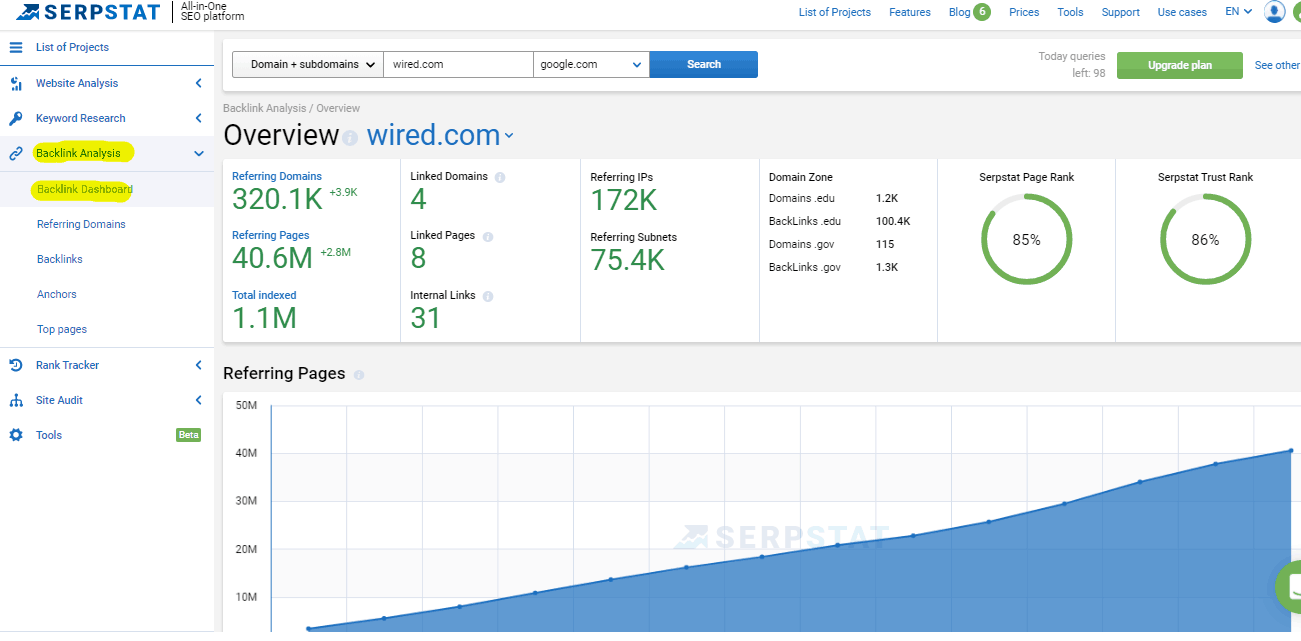Click the BackLinks .gov value 1.3K

[887, 267]
